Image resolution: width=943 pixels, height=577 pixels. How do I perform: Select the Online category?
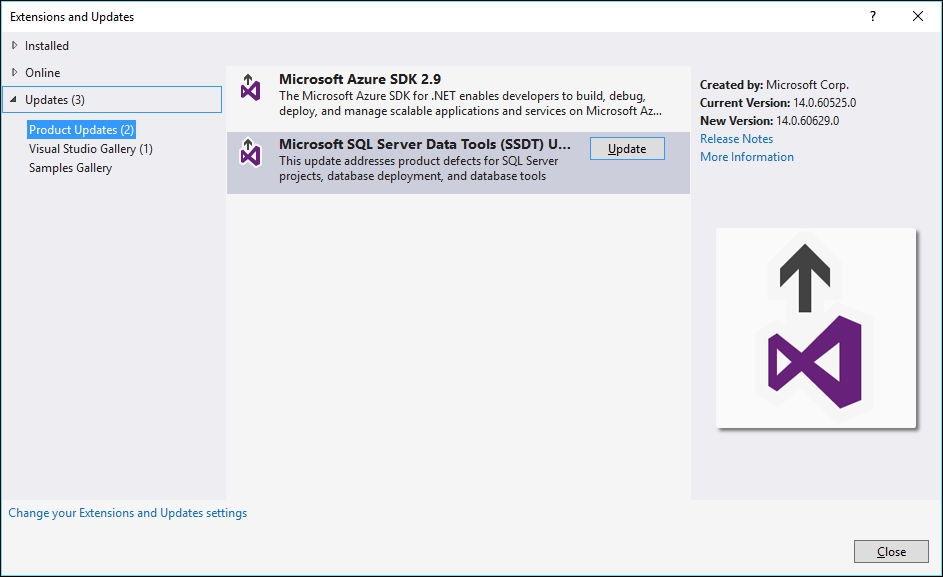[43, 73]
